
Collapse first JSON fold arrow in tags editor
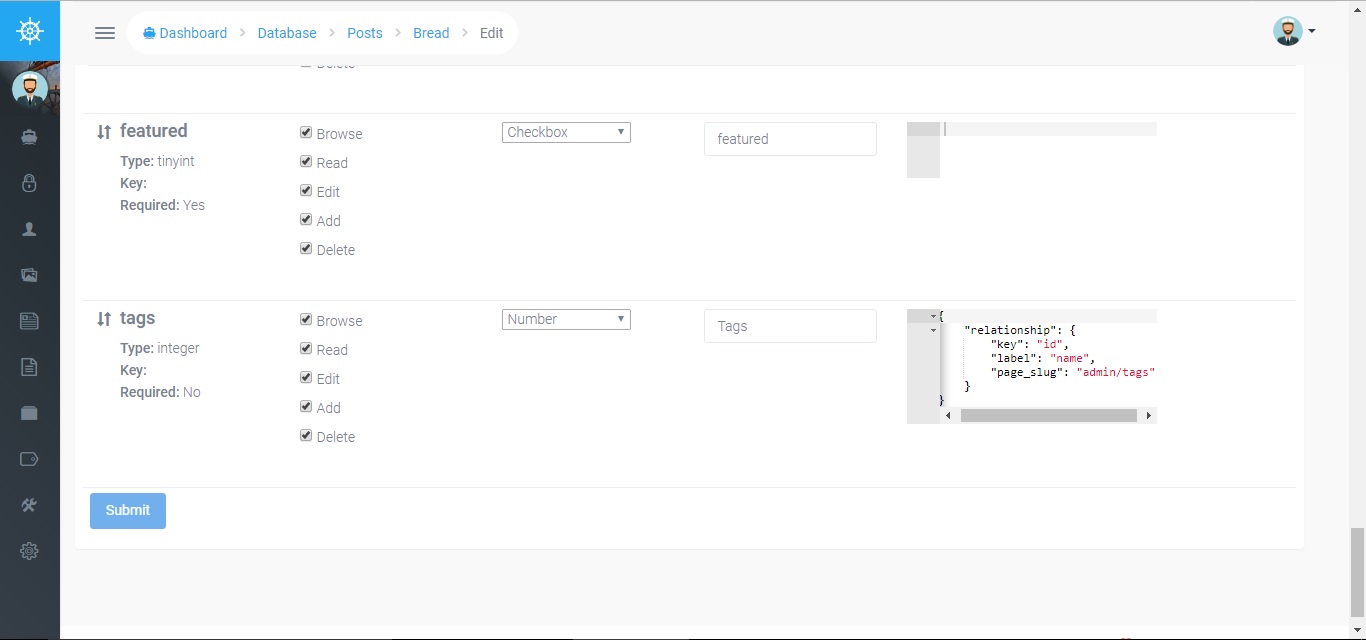click(x=933, y=316)
